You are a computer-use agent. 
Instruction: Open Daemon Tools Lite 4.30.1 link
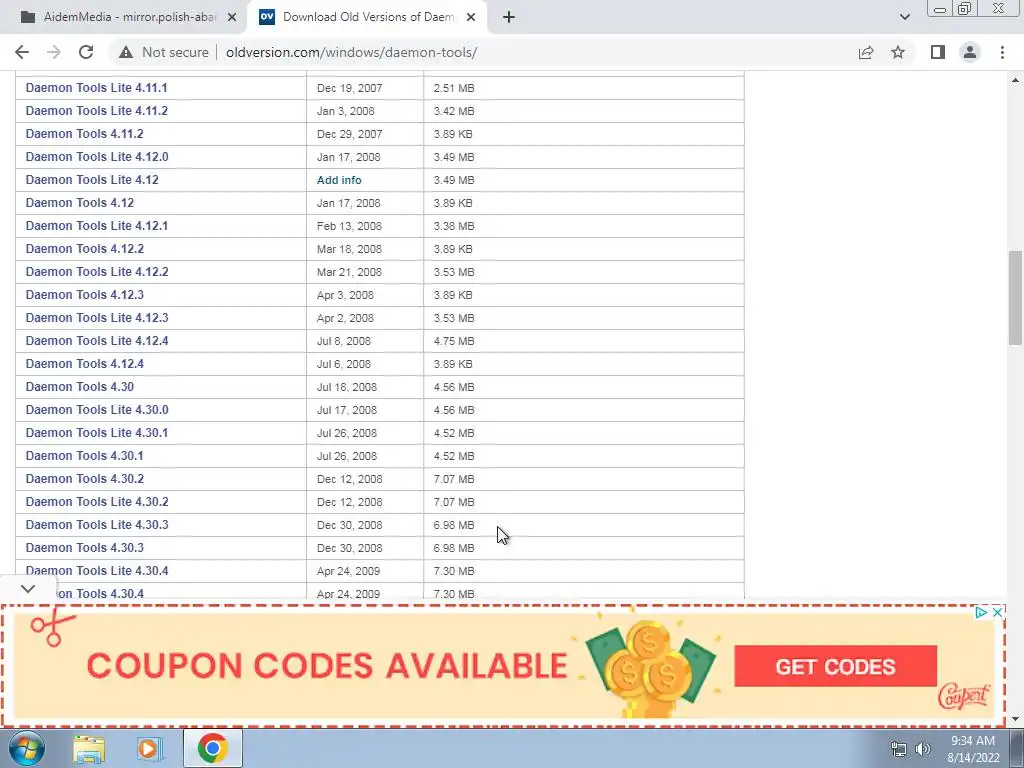pyautogui.click(x=97, y=432)
